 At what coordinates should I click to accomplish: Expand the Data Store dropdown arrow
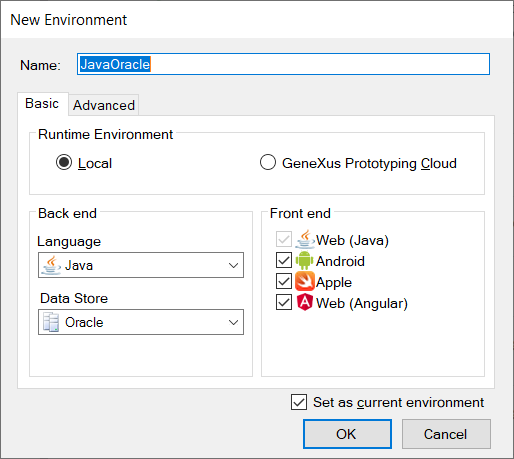(233, 322)
